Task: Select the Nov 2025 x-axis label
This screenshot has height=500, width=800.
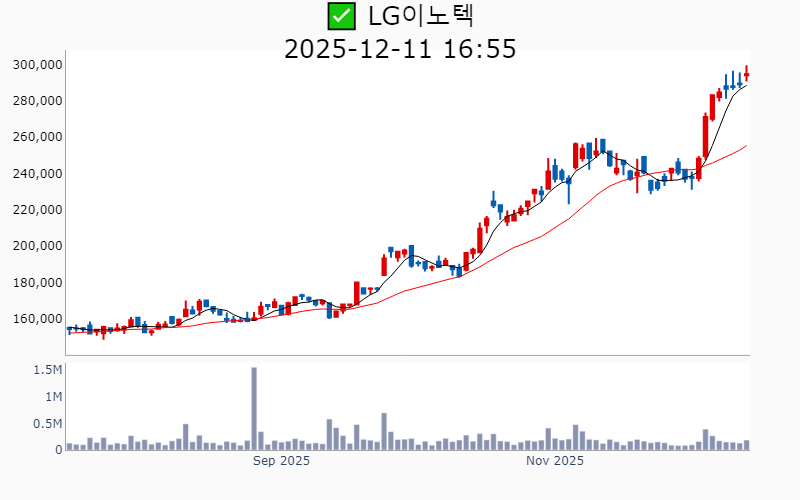Action: (555, 461)
